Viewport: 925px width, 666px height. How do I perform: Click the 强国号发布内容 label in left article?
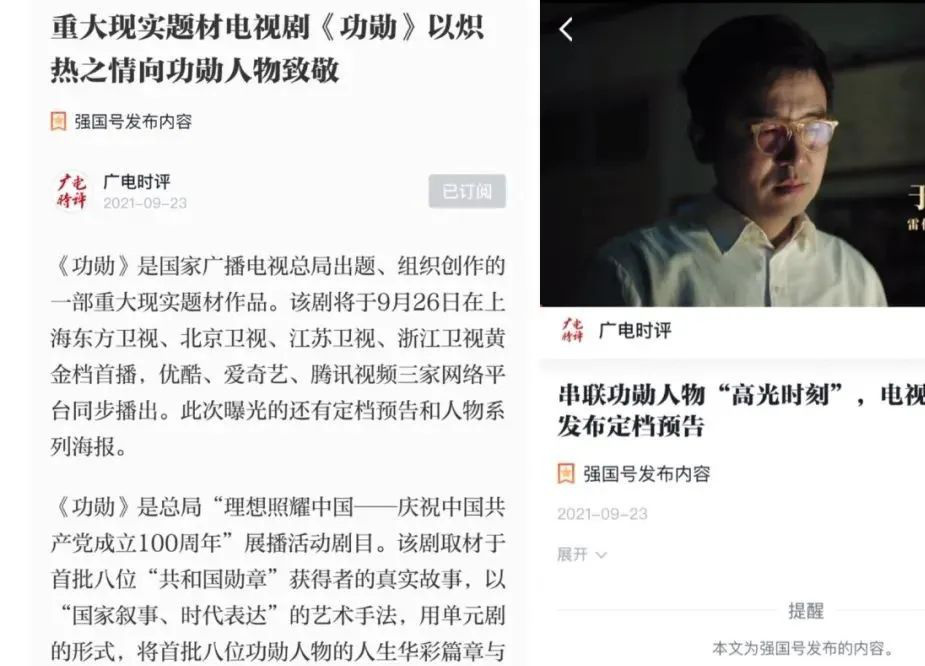[x=133, y=122]
